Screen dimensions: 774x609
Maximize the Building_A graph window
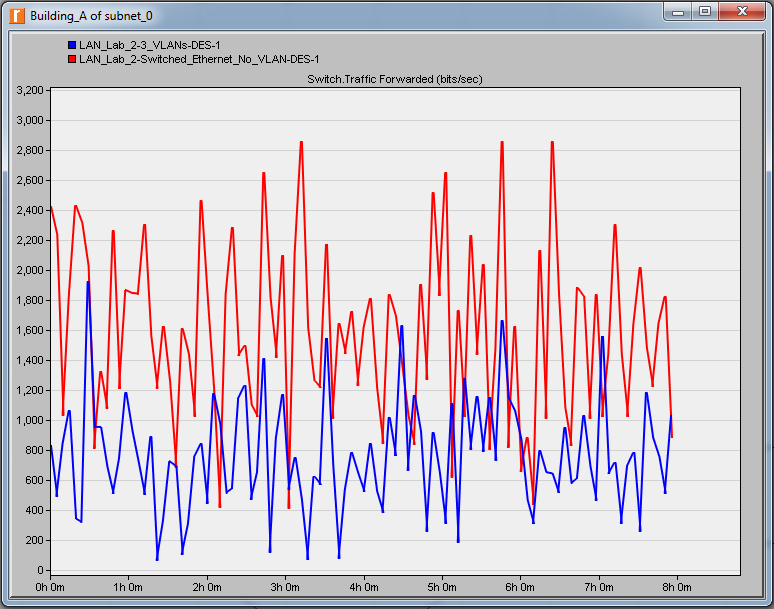tap(705, 11)
